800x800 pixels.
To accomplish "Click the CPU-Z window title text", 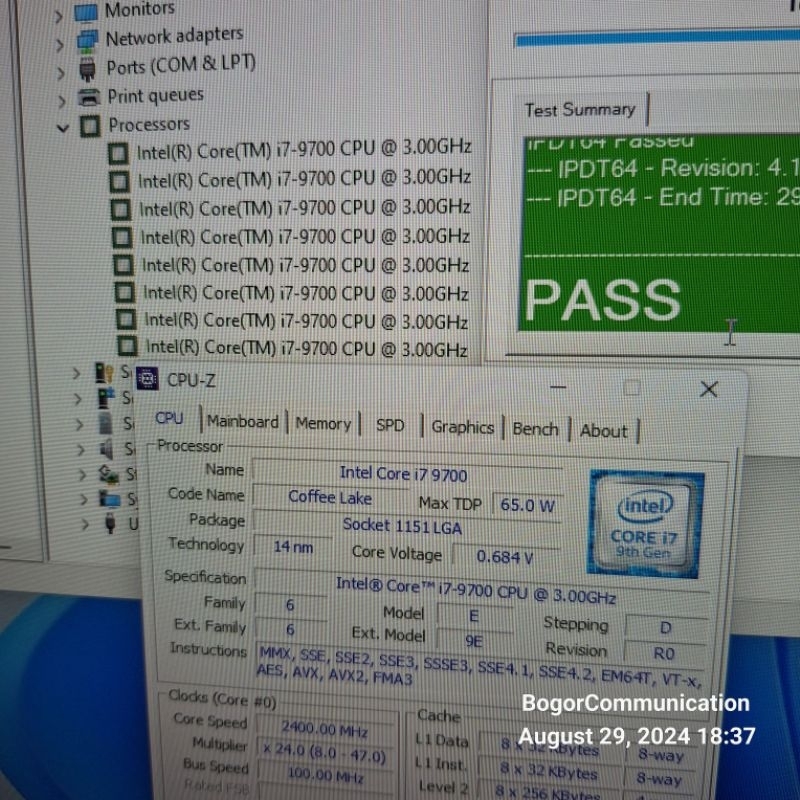I will click(191, 380).
